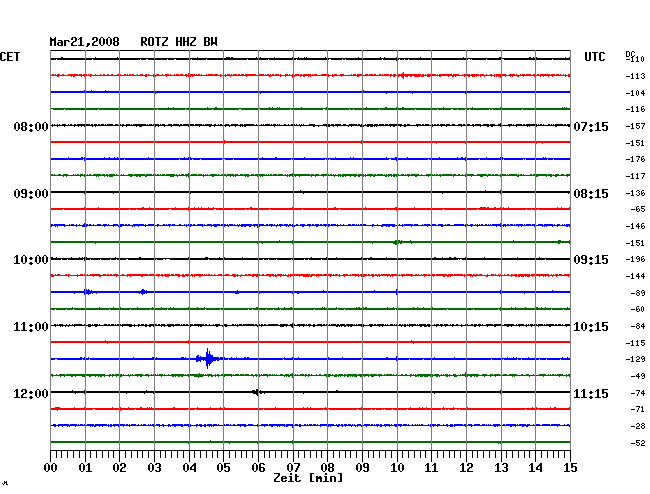Screen dimensions: 650x494
Task: Click the 11:15 UTC time label
Action: point(591,393)
